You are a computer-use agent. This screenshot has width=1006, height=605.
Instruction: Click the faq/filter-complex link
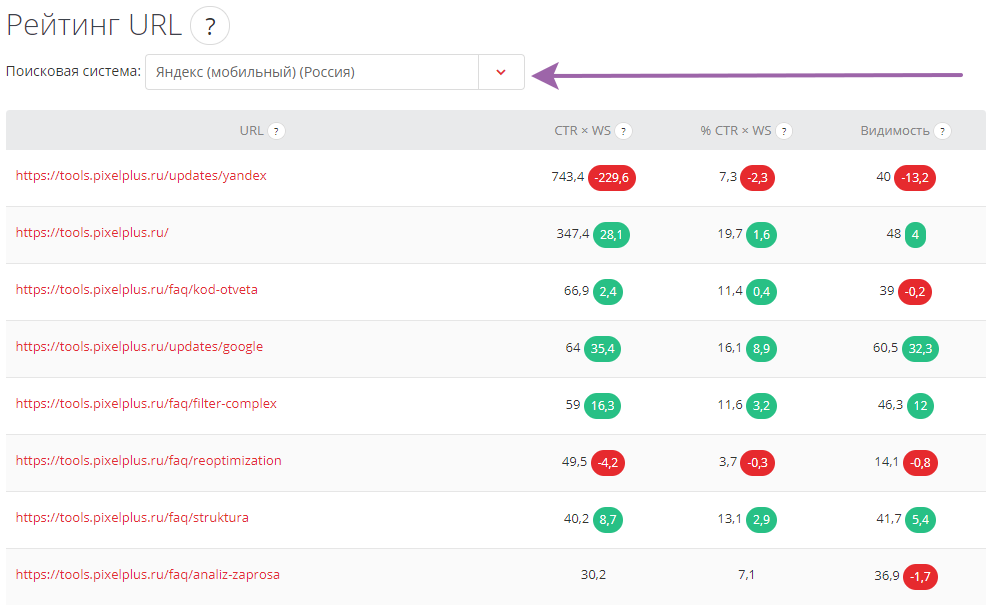click(x=146, y=403)
